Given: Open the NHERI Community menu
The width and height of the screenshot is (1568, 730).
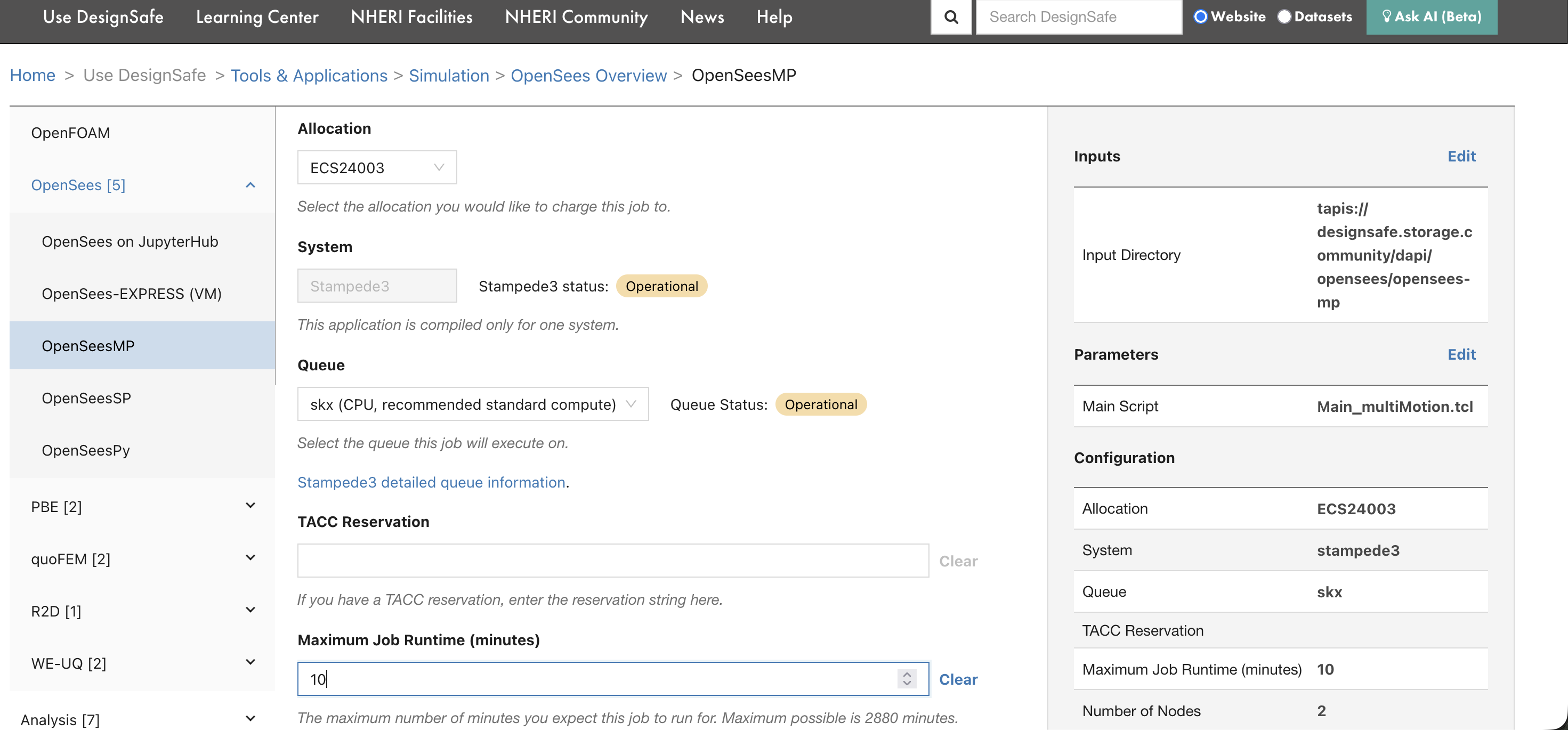Looking at the screenshot, I should coord(577,17).
